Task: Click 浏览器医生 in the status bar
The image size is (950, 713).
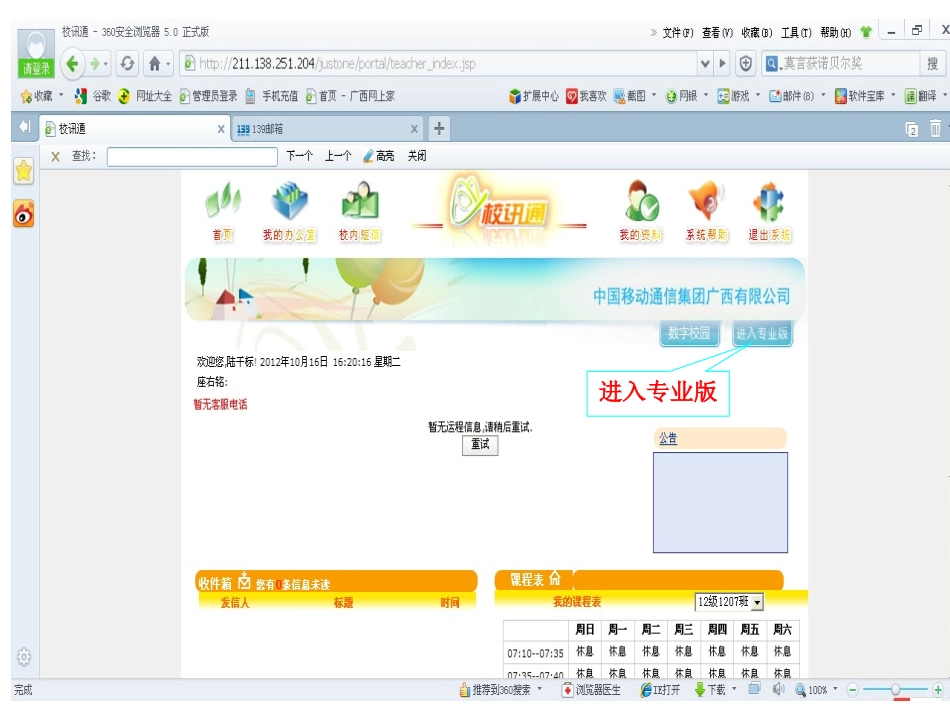Action: [x=591, y=689]
